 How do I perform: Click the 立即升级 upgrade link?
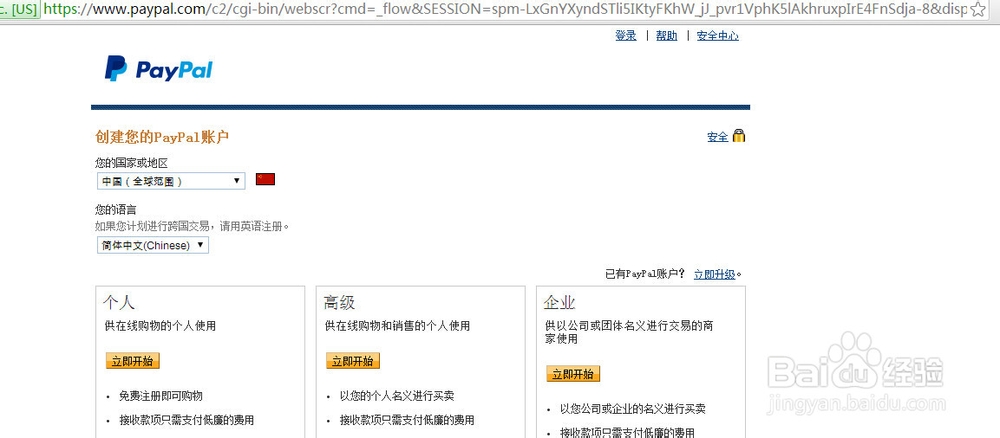point(714,274)
